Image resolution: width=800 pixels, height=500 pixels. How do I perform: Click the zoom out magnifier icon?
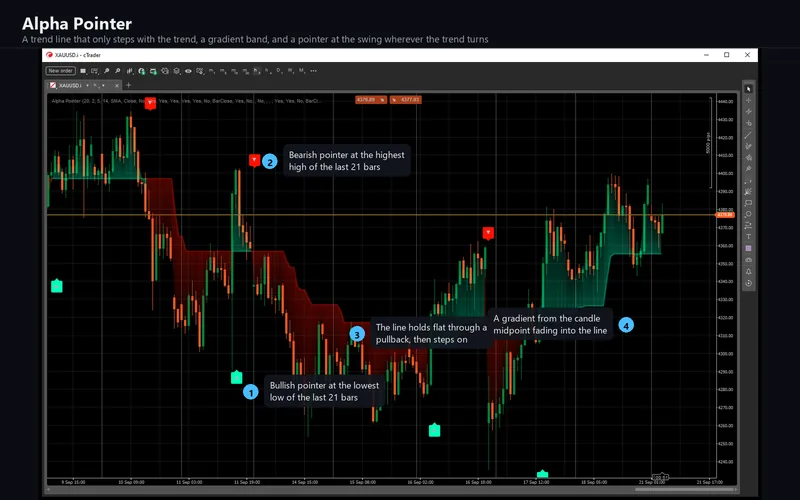tap(118, 71)
